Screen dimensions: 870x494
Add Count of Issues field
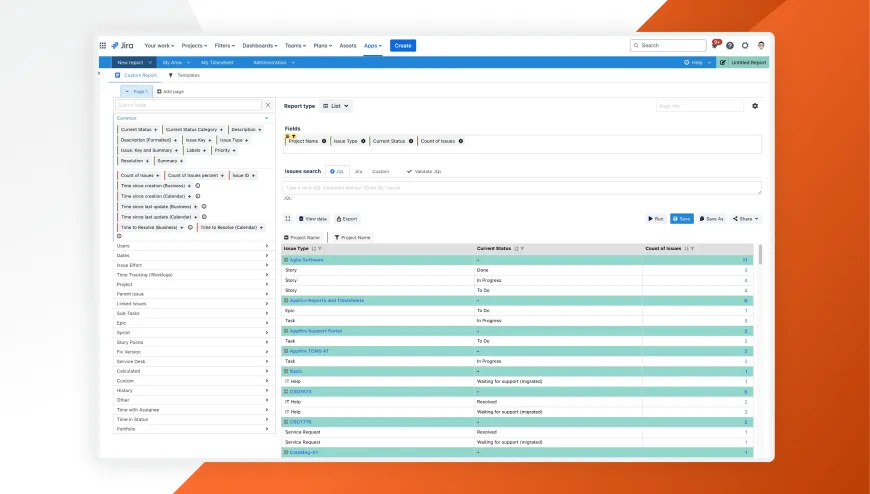(157, 175)
